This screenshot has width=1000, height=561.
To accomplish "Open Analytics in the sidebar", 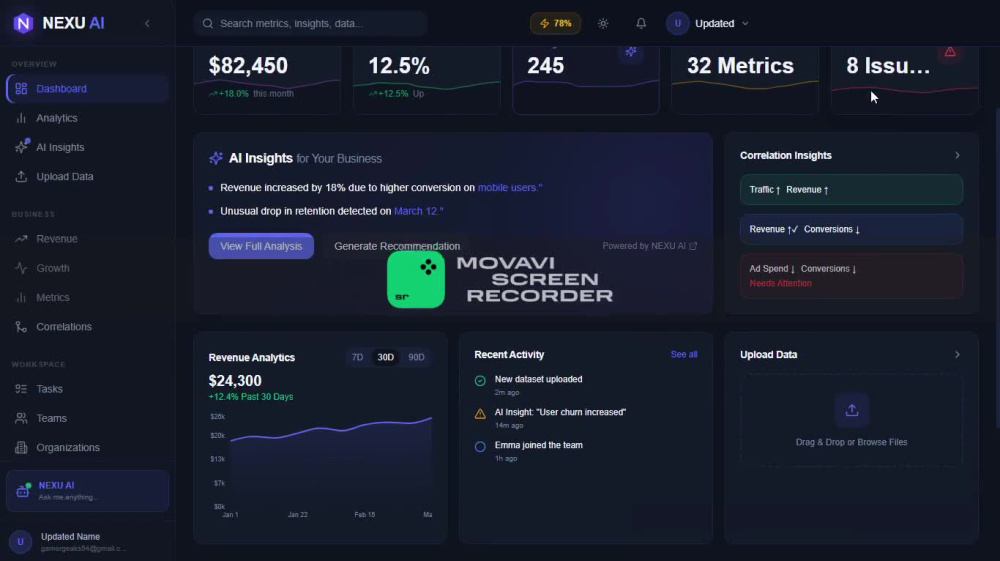I will pyautogui.click(x=87, y=118).
